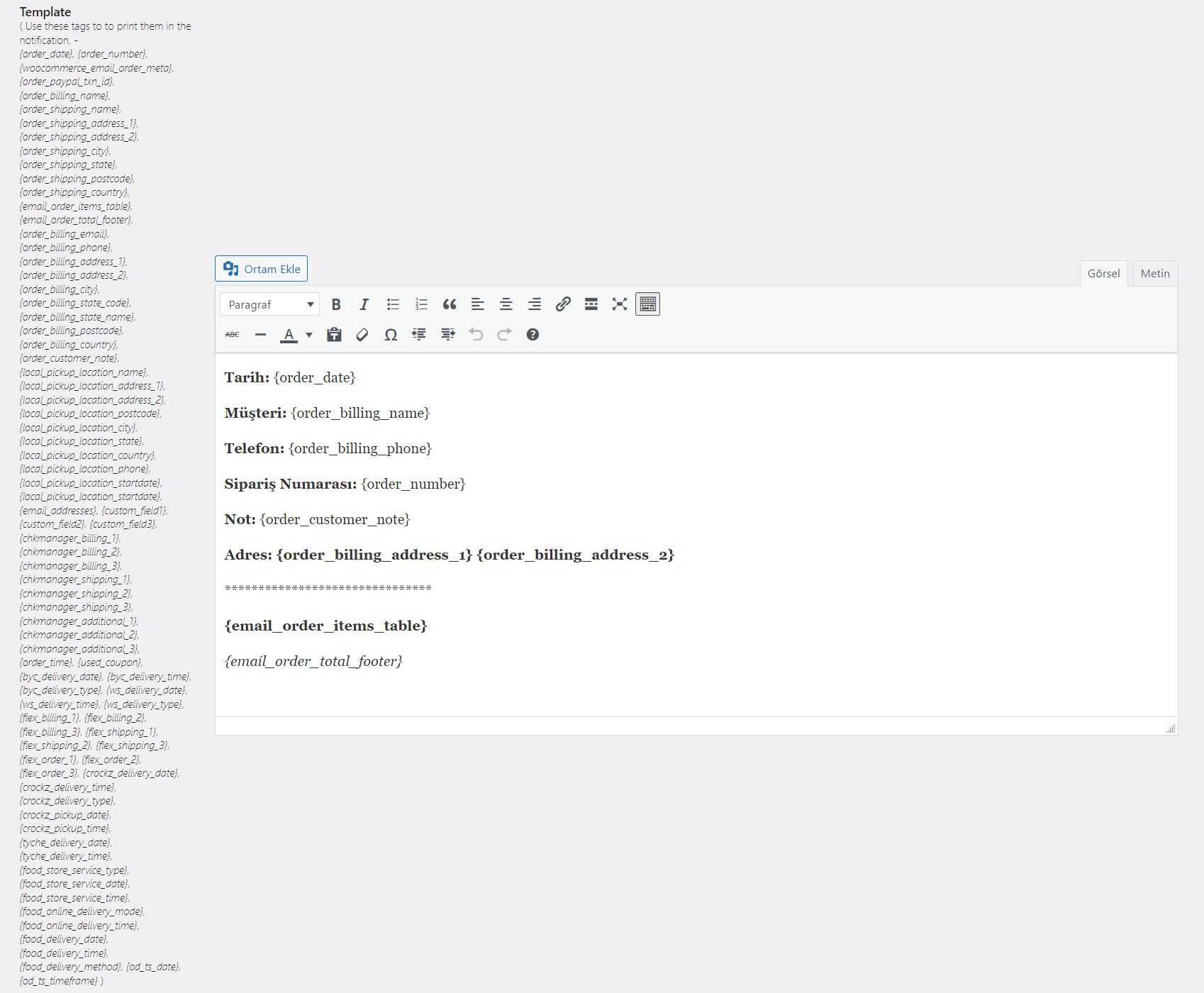This screenshot has width=1204, height=993.
Task: Click the Adres billing address line
Action: pyautogui.click(x=449, y=555)
